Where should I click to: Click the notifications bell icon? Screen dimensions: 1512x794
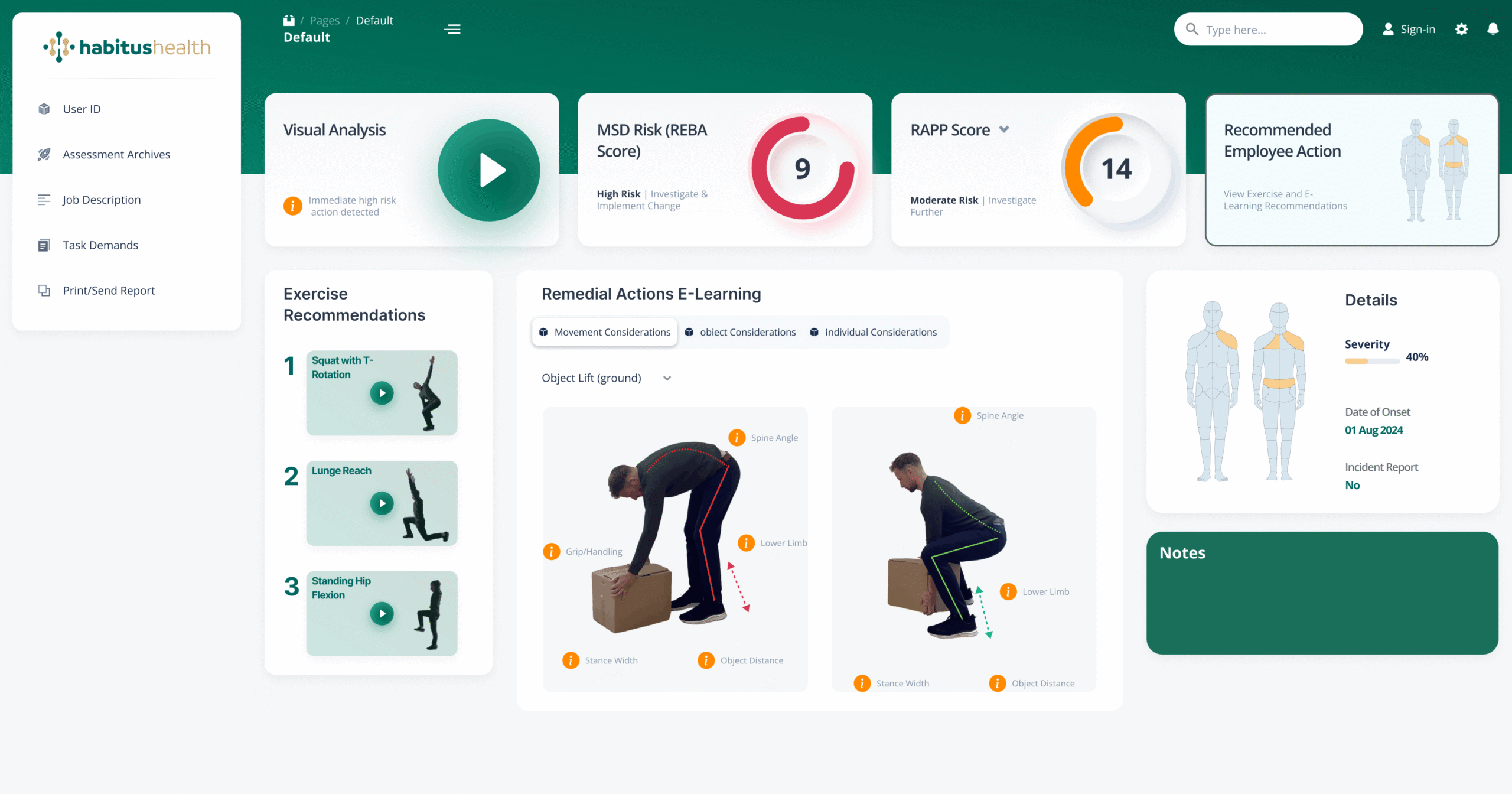pos(1493,29)
